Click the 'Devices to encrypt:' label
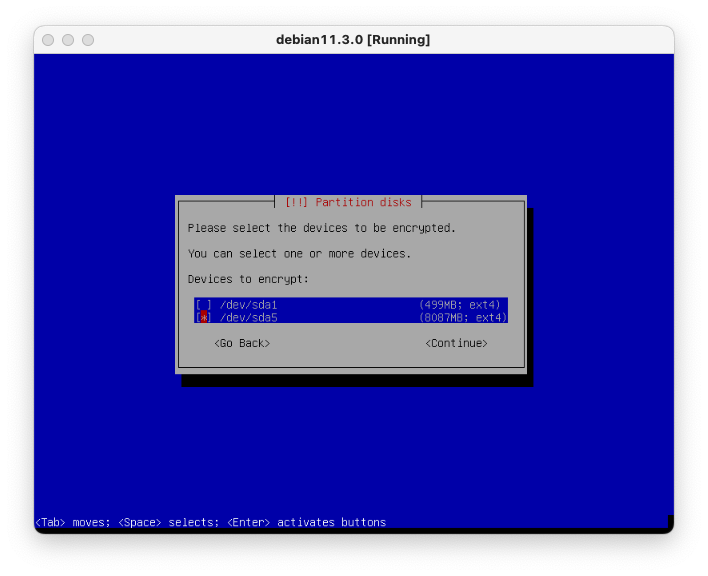708x576 pixels. click(248, 279)
